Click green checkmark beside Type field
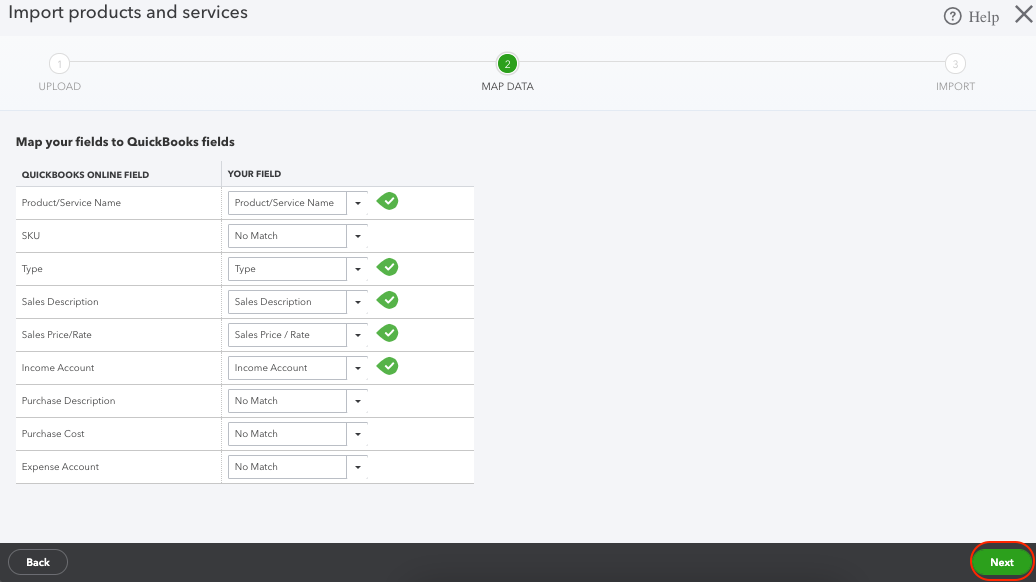 pos(388,268)
